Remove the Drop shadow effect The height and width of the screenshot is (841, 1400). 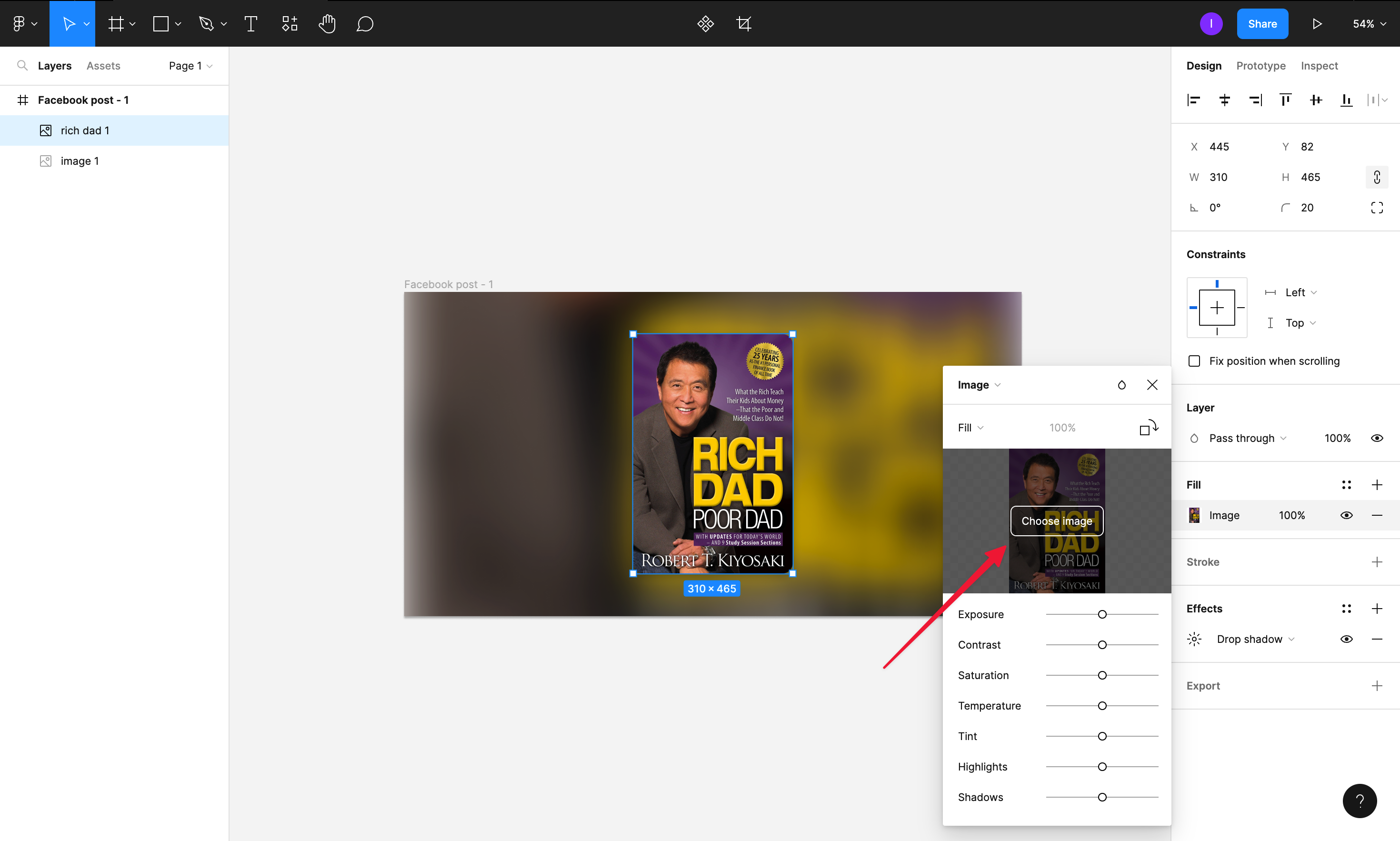pyautogui.click(x=1377, y=639)
